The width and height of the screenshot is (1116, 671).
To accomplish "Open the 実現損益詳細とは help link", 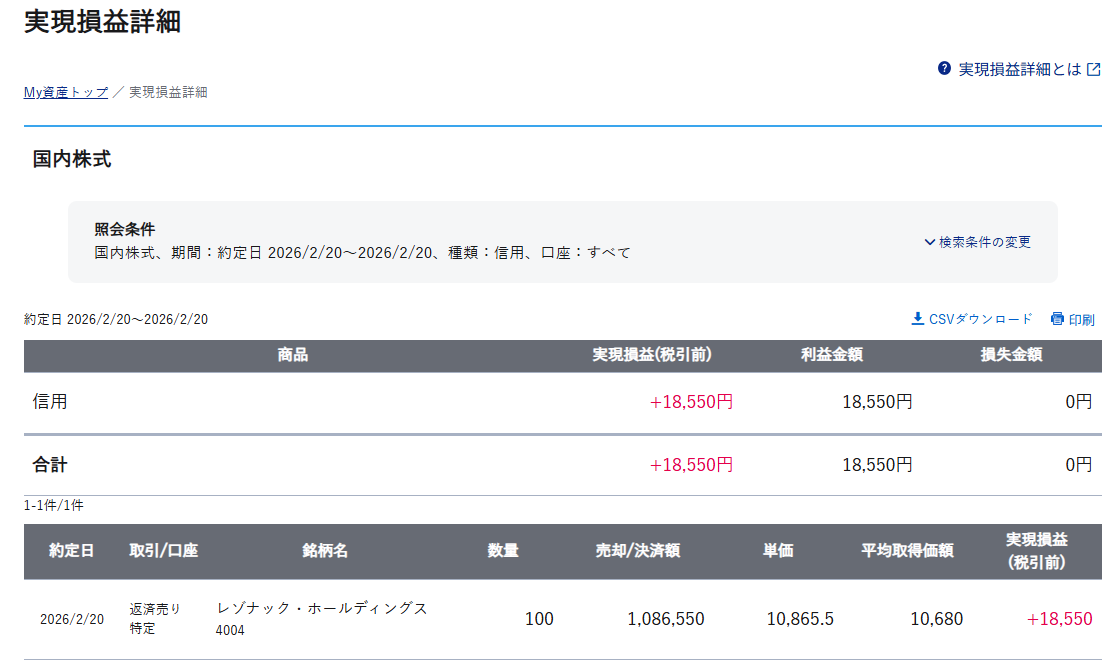I will [x=1020, y=69].
